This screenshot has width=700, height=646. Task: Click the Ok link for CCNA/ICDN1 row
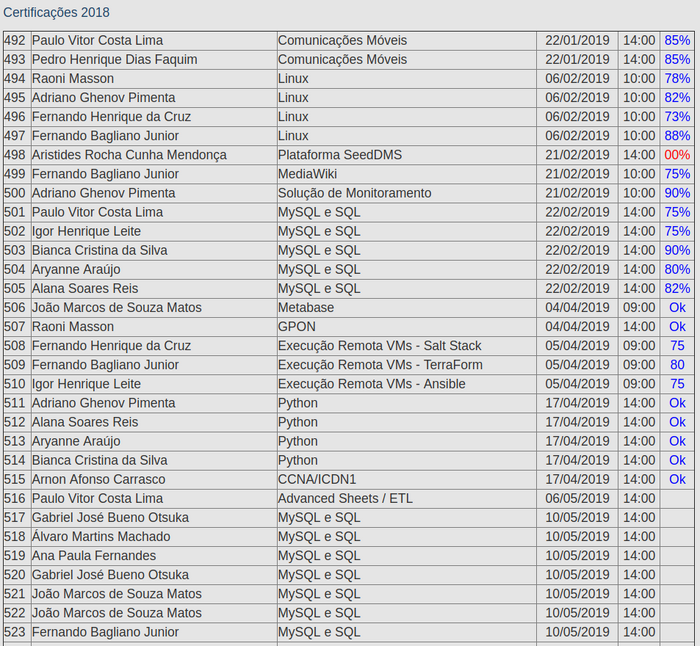click(x=677, y=479)
